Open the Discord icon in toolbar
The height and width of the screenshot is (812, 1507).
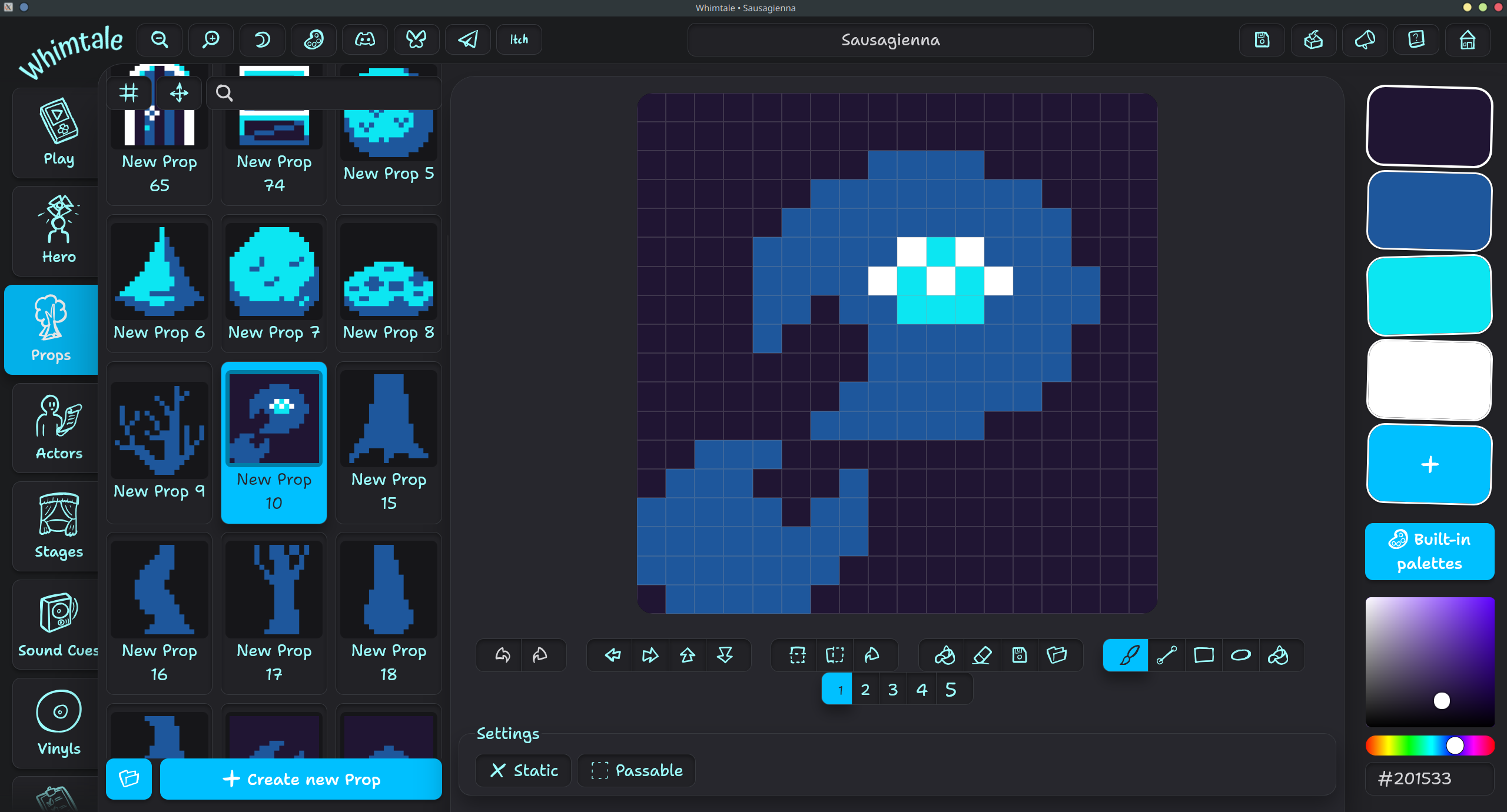(x=364, y=39)
